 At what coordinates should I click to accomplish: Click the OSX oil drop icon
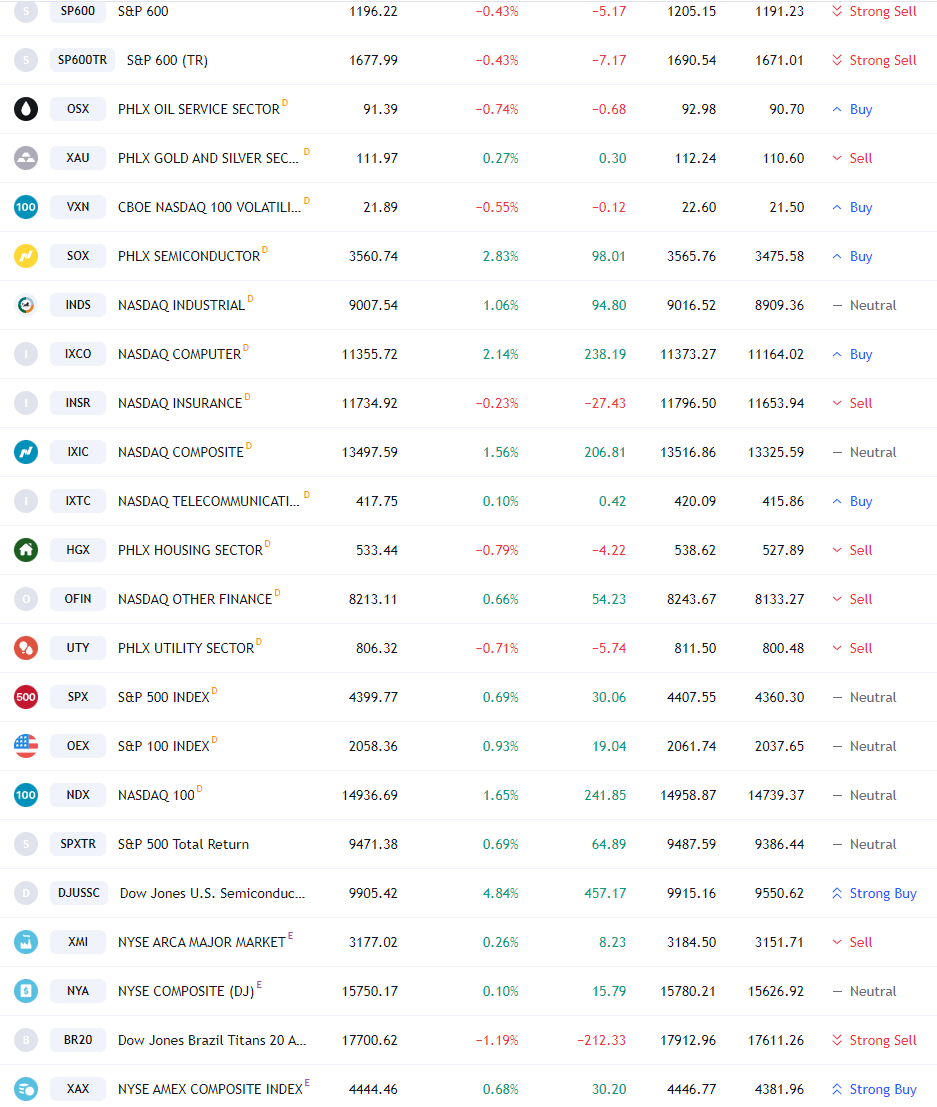coord(26,109)
